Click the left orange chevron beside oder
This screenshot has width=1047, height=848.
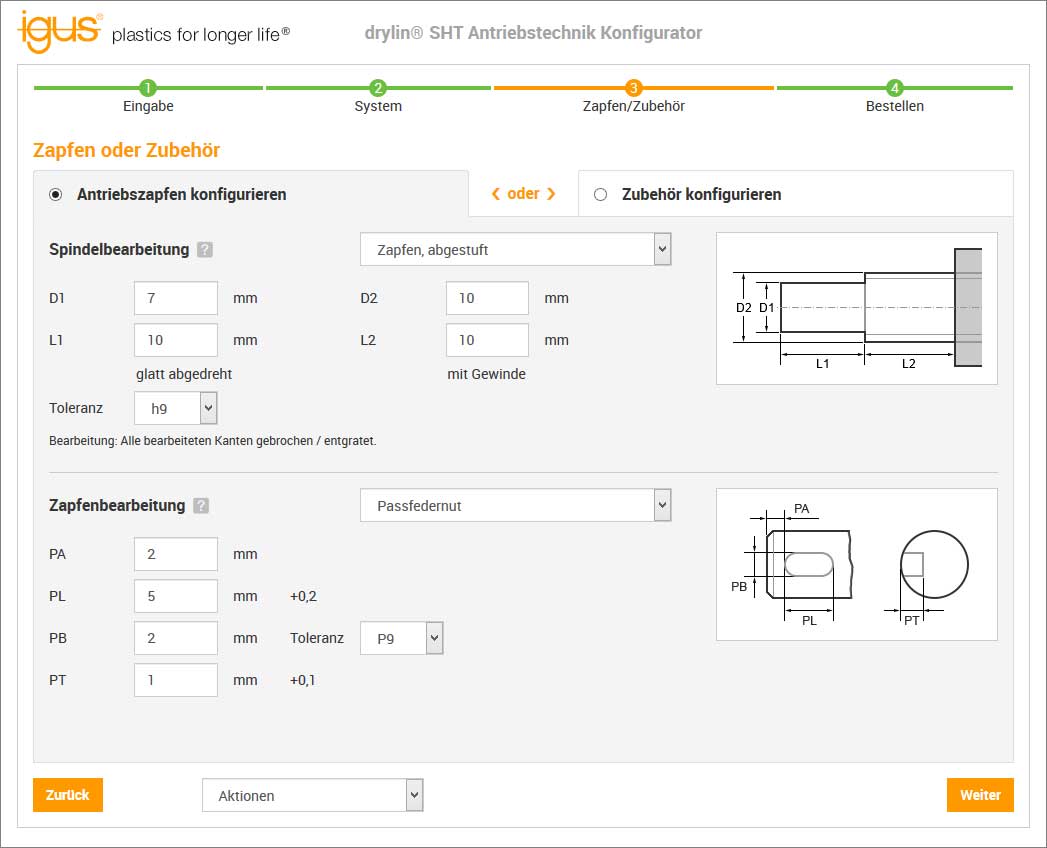495,194
